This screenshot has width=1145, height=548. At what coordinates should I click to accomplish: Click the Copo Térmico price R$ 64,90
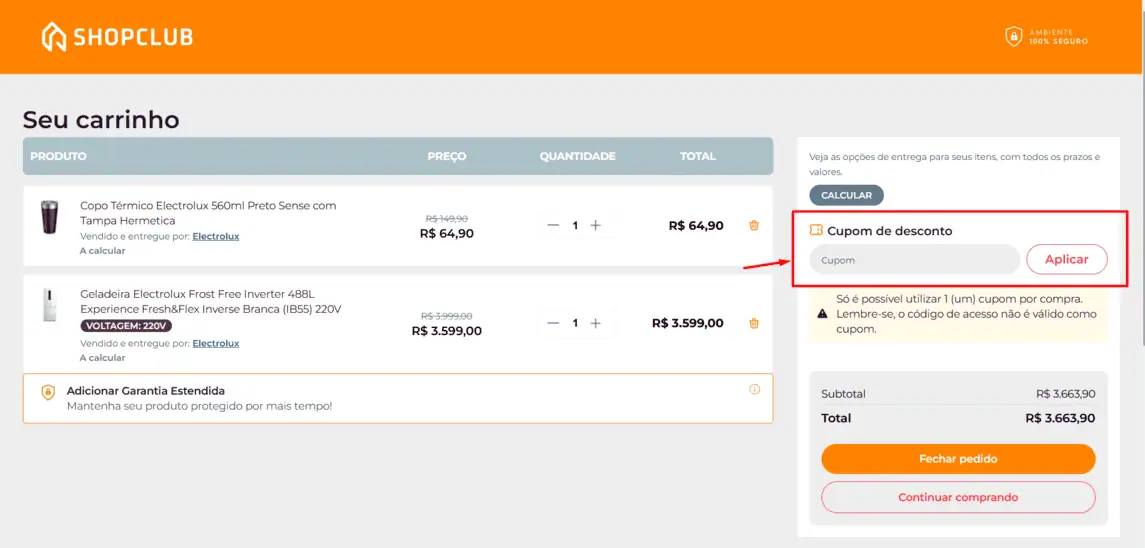(x=447, y=234)
